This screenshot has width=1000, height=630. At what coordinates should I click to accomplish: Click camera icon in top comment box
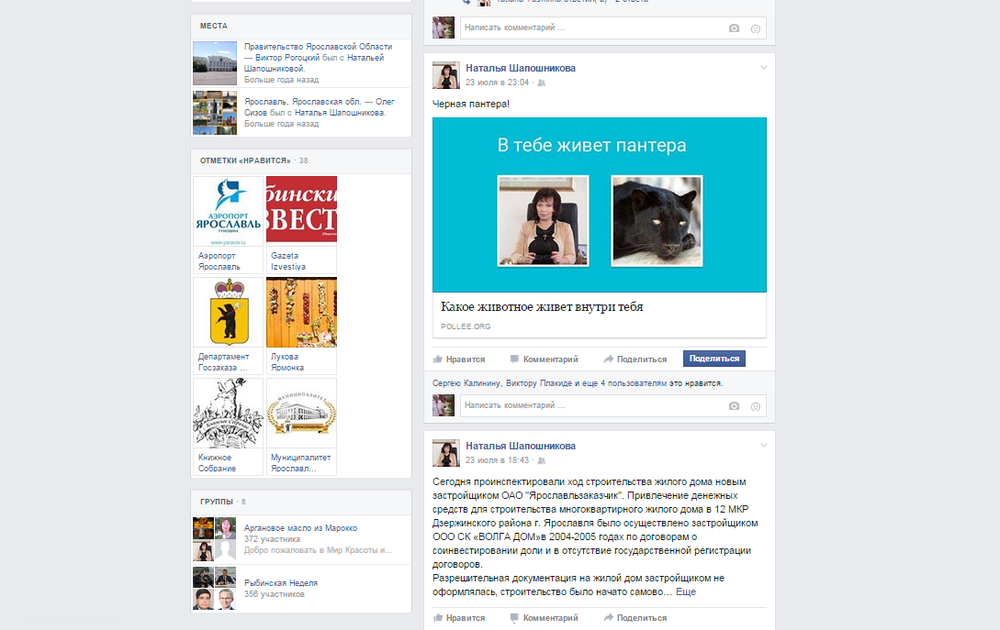pyautogui.click(x=734, y=28)
